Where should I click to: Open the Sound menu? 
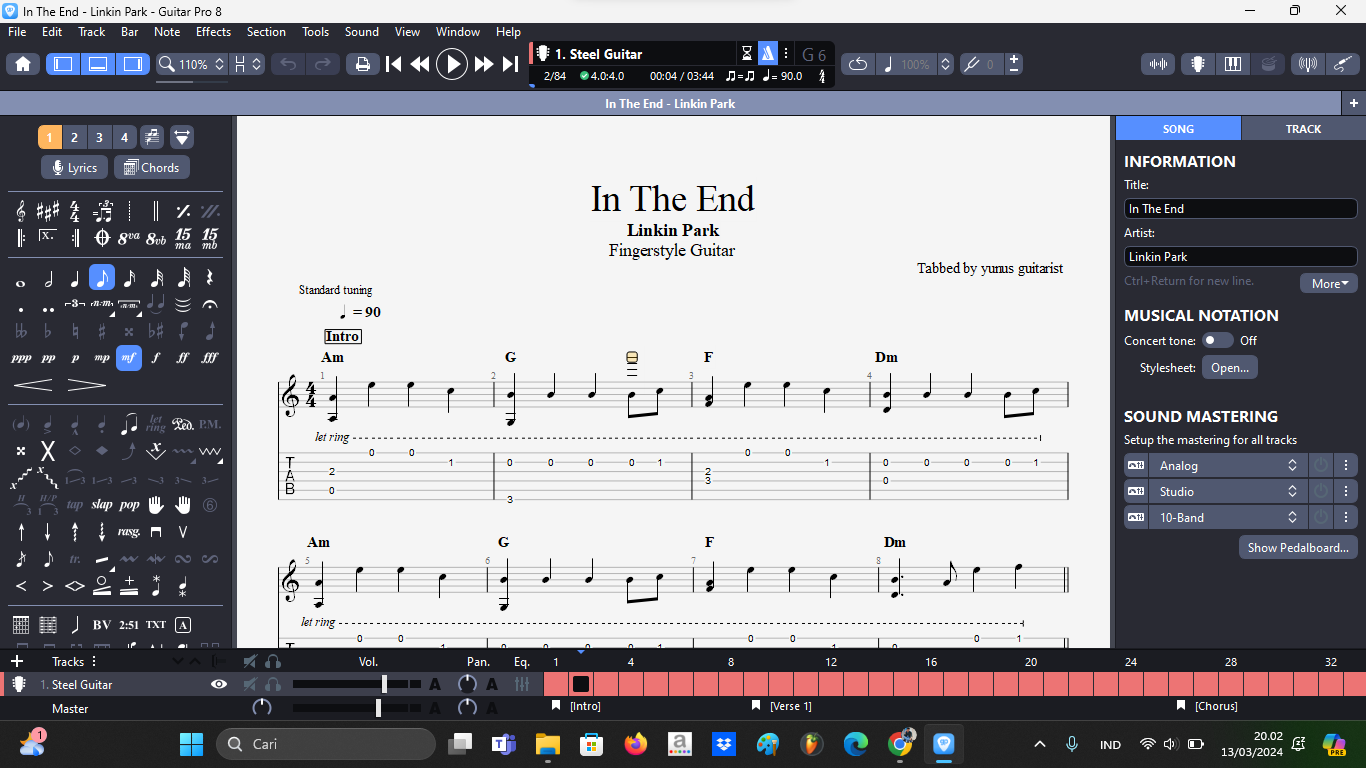coord(361,32)
